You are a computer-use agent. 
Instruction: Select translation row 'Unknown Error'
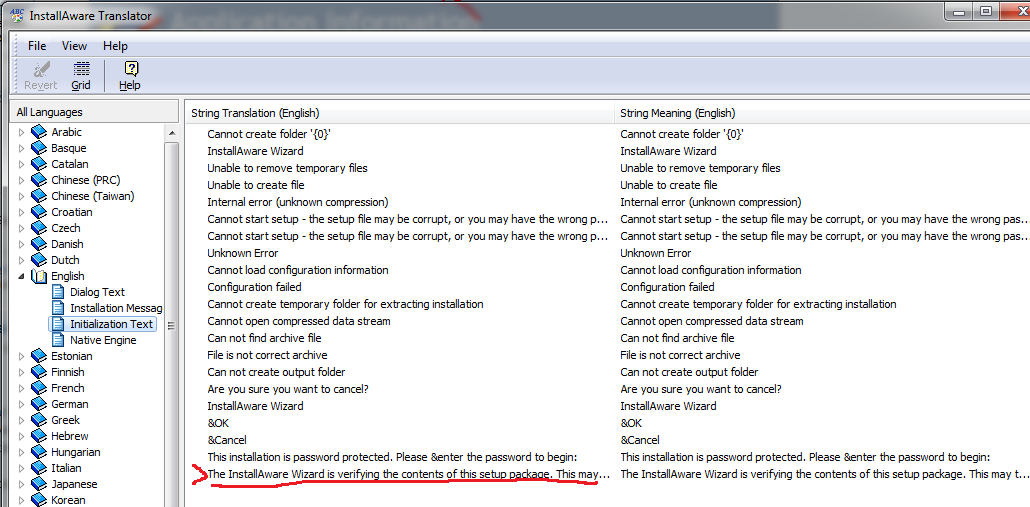[242, 253]
